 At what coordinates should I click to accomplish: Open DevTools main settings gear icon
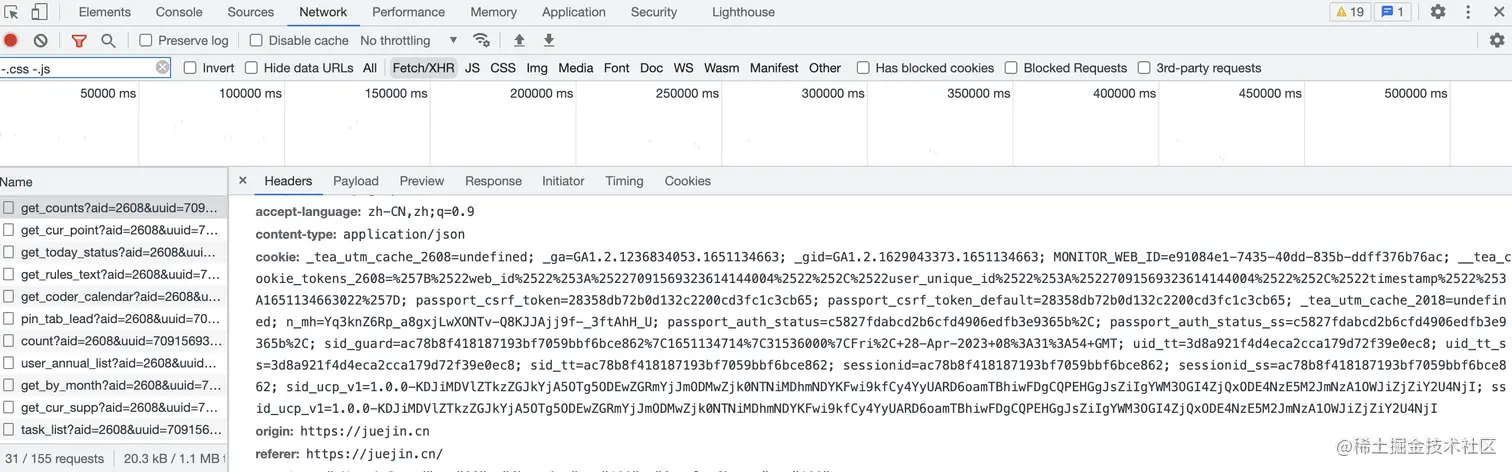(x=1438, y=12)
